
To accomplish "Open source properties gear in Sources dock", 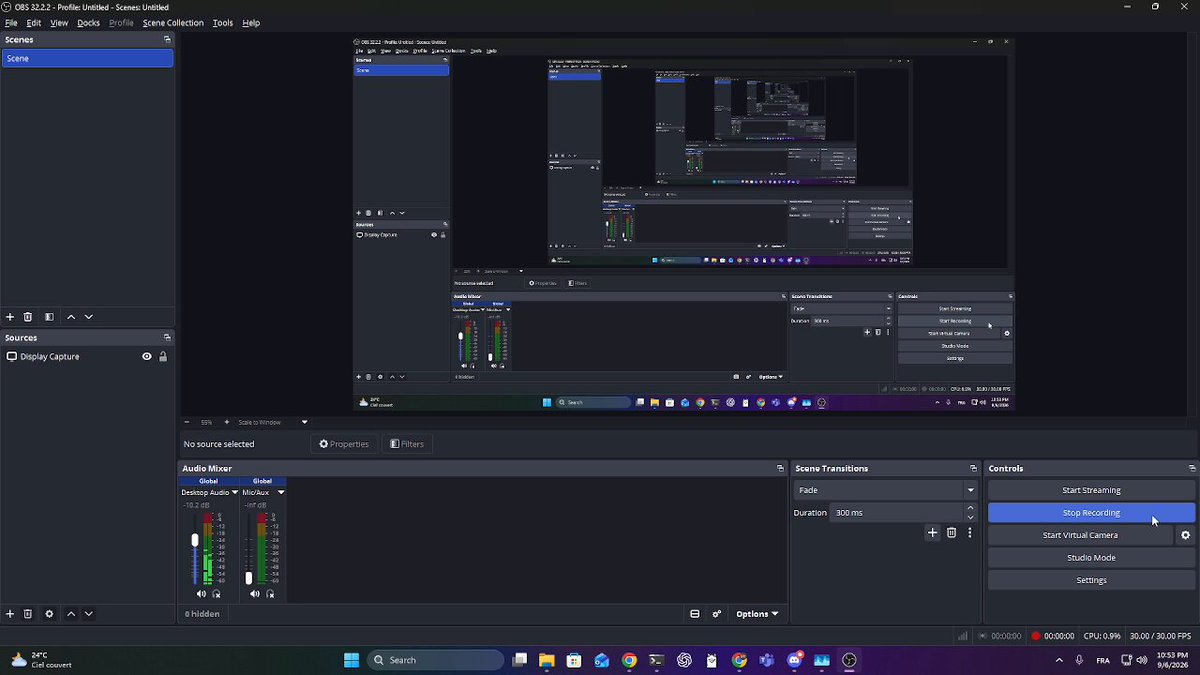I will coord(49,614).
